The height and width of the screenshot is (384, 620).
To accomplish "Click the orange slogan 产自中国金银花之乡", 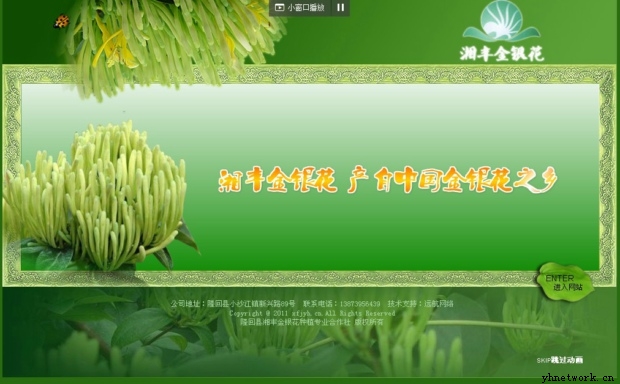I will coord(452,180).
